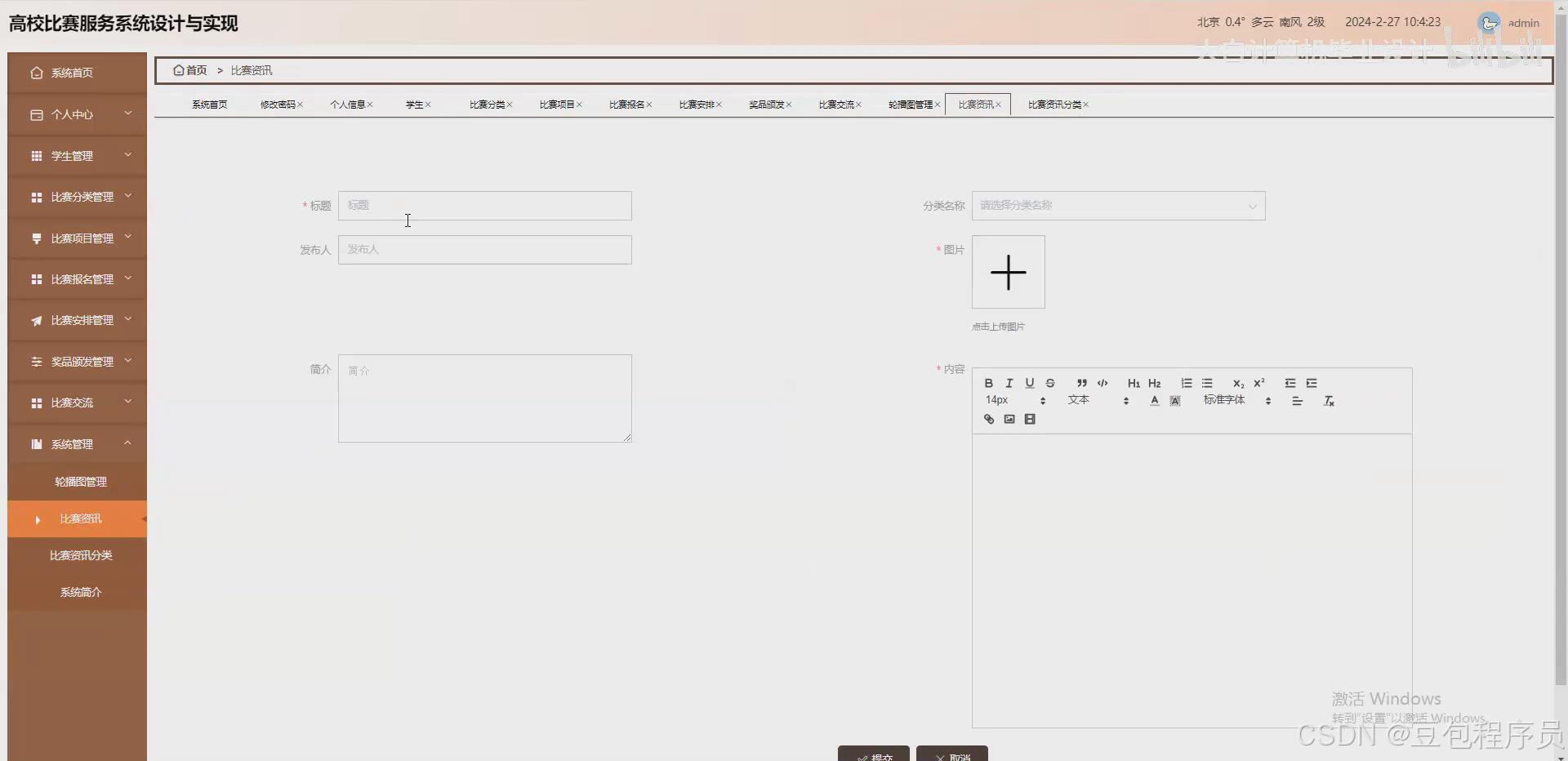Insert an image in the editor

1009,419
